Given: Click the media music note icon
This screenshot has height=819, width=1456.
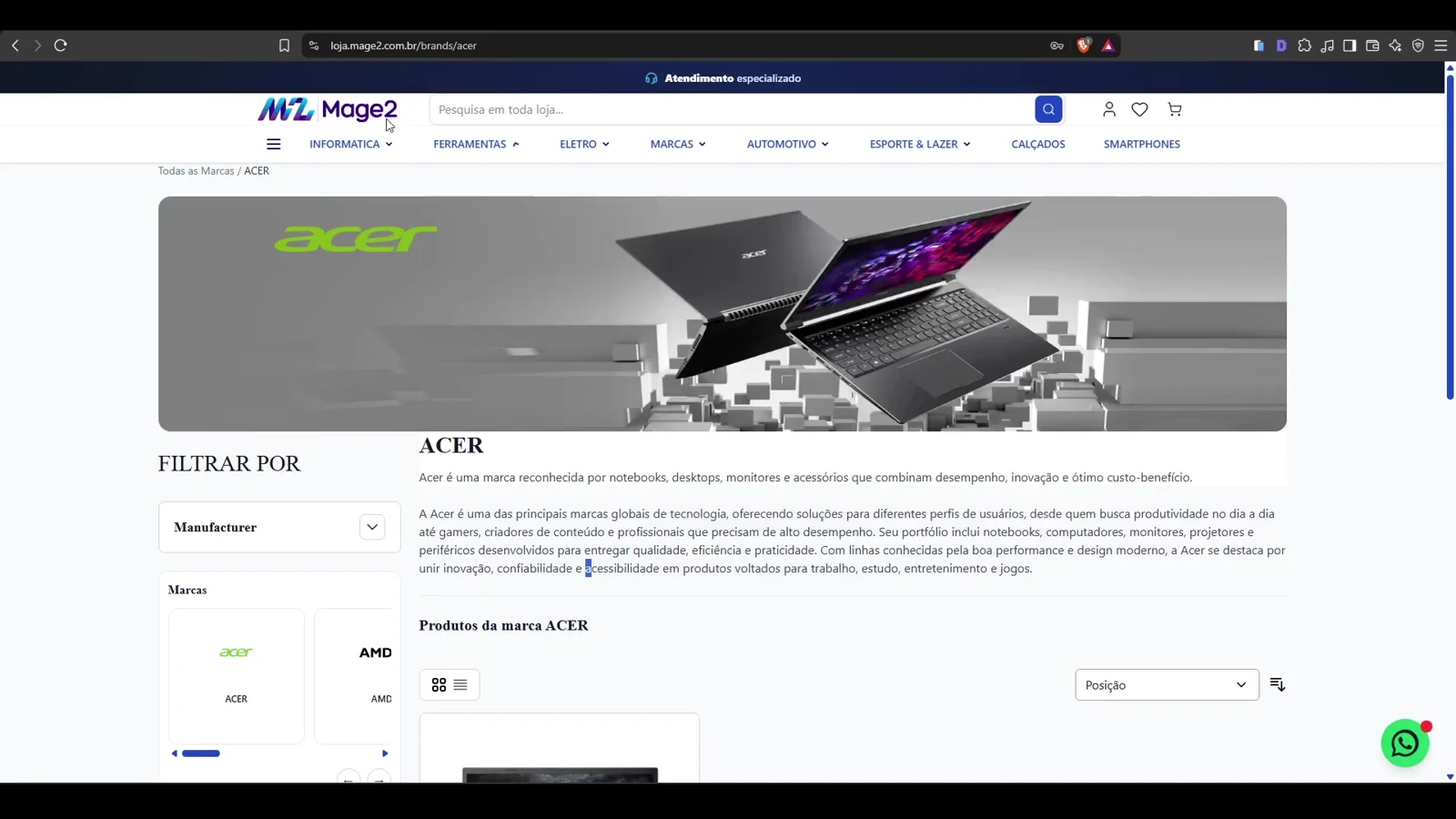Looking at the screenshot, I should pos(1328,45).
